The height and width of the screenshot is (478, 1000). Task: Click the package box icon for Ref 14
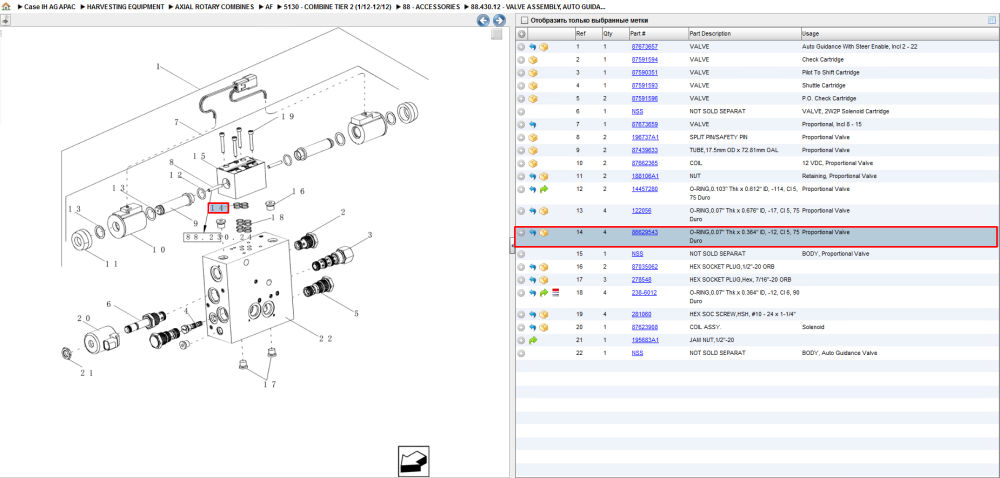tap(543, 233)
